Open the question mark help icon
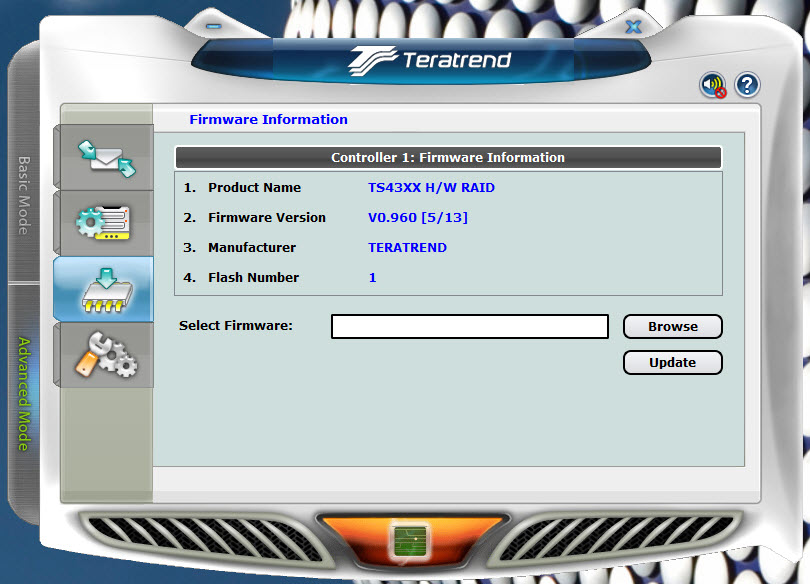 click(x=747, y=85)
